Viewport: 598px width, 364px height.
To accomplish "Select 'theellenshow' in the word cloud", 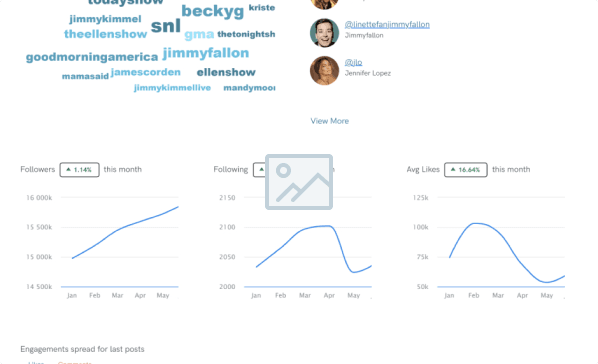I will [105, 34].
